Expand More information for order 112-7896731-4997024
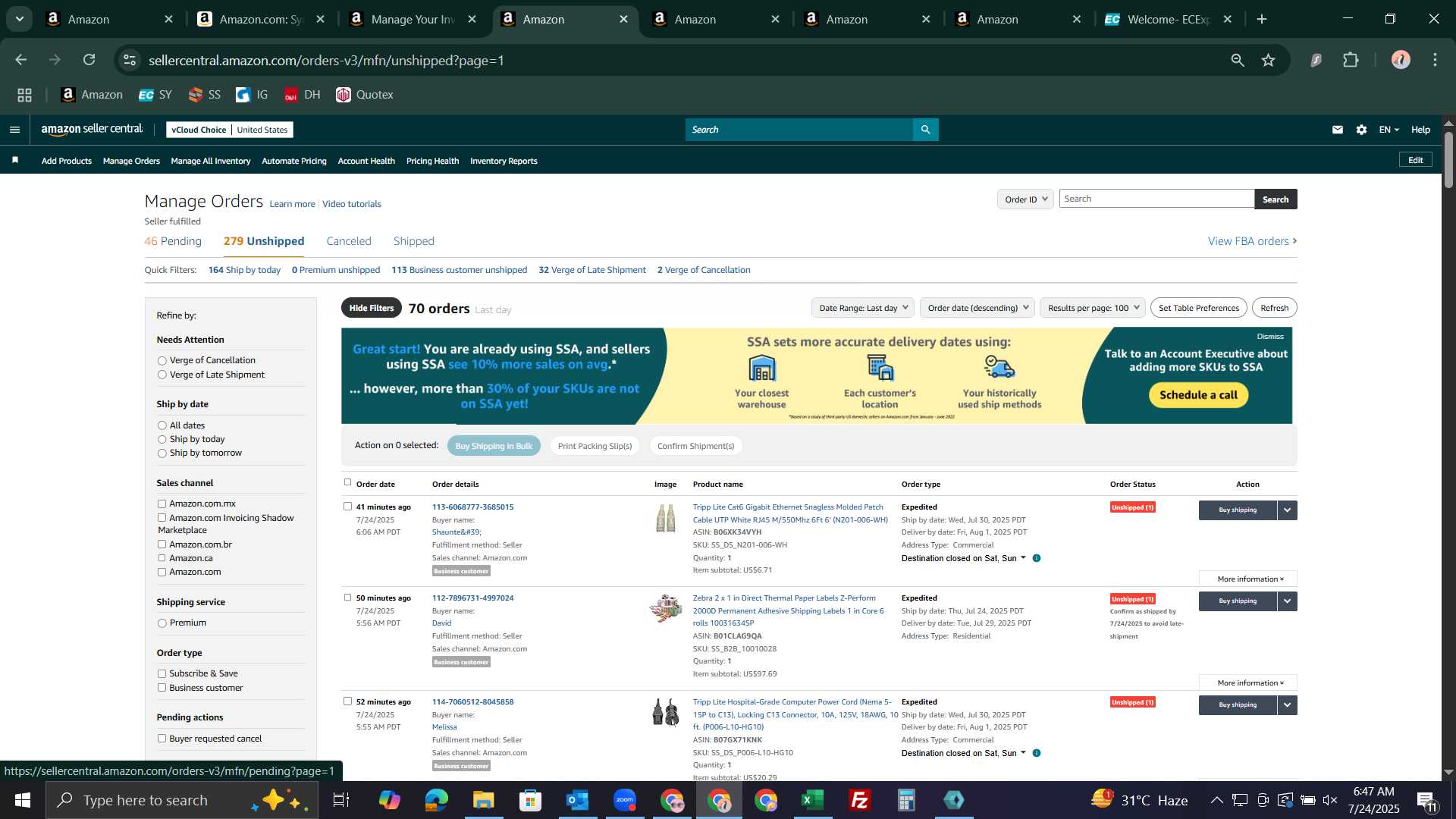The height and width of the screenshot is (819, 1456). [x=1248, y=683]
